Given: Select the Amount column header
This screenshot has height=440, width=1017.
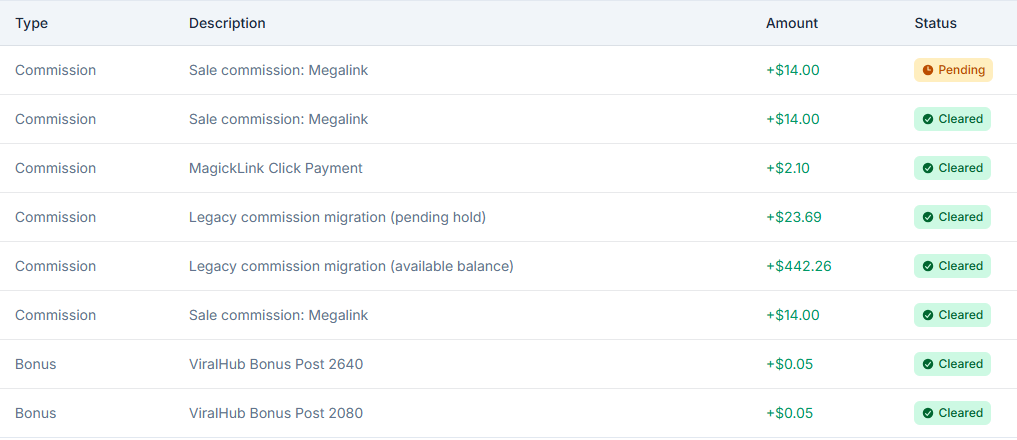Looking at the screenshot, I should (792, 23).
